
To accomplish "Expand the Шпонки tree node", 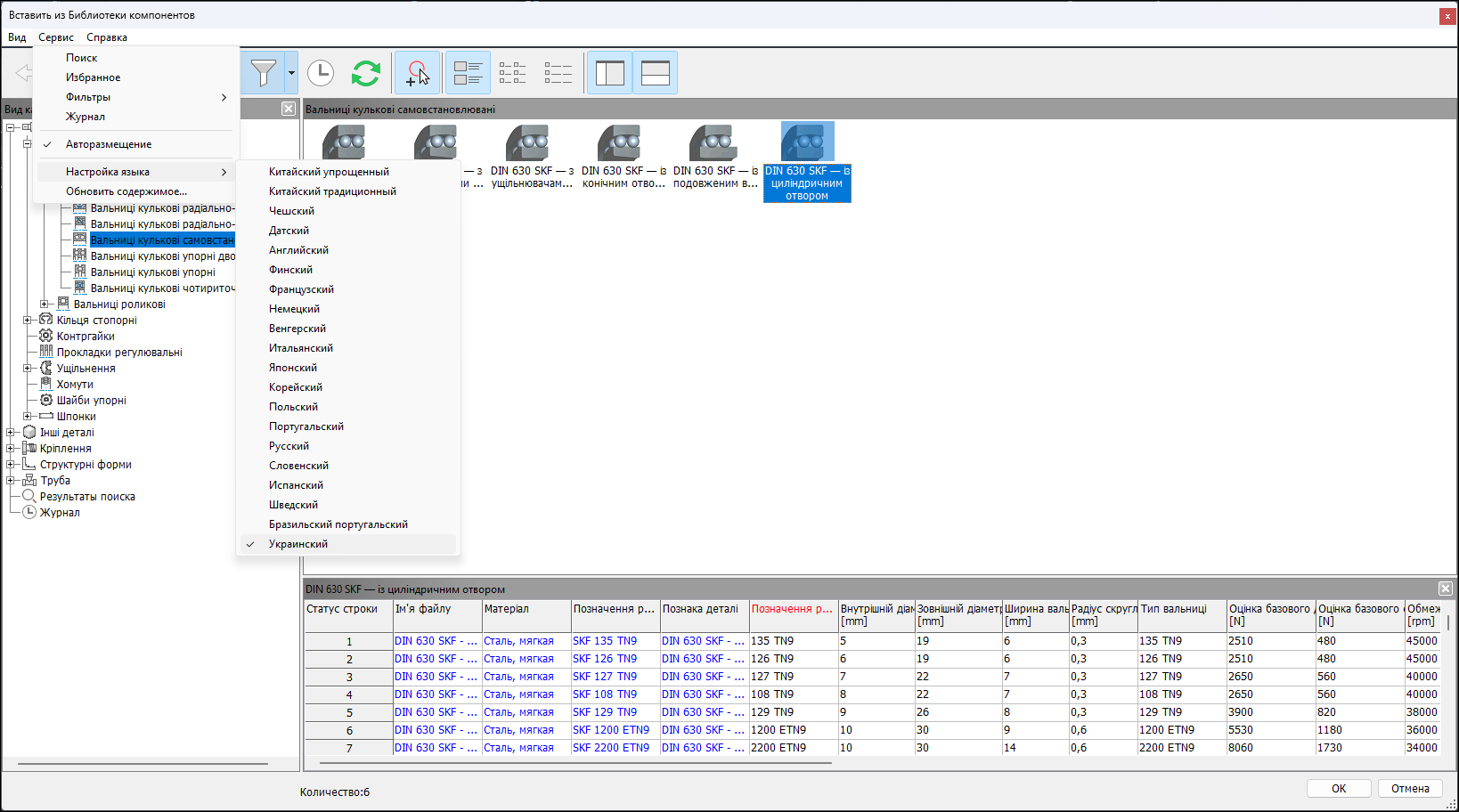I will 28,417.
